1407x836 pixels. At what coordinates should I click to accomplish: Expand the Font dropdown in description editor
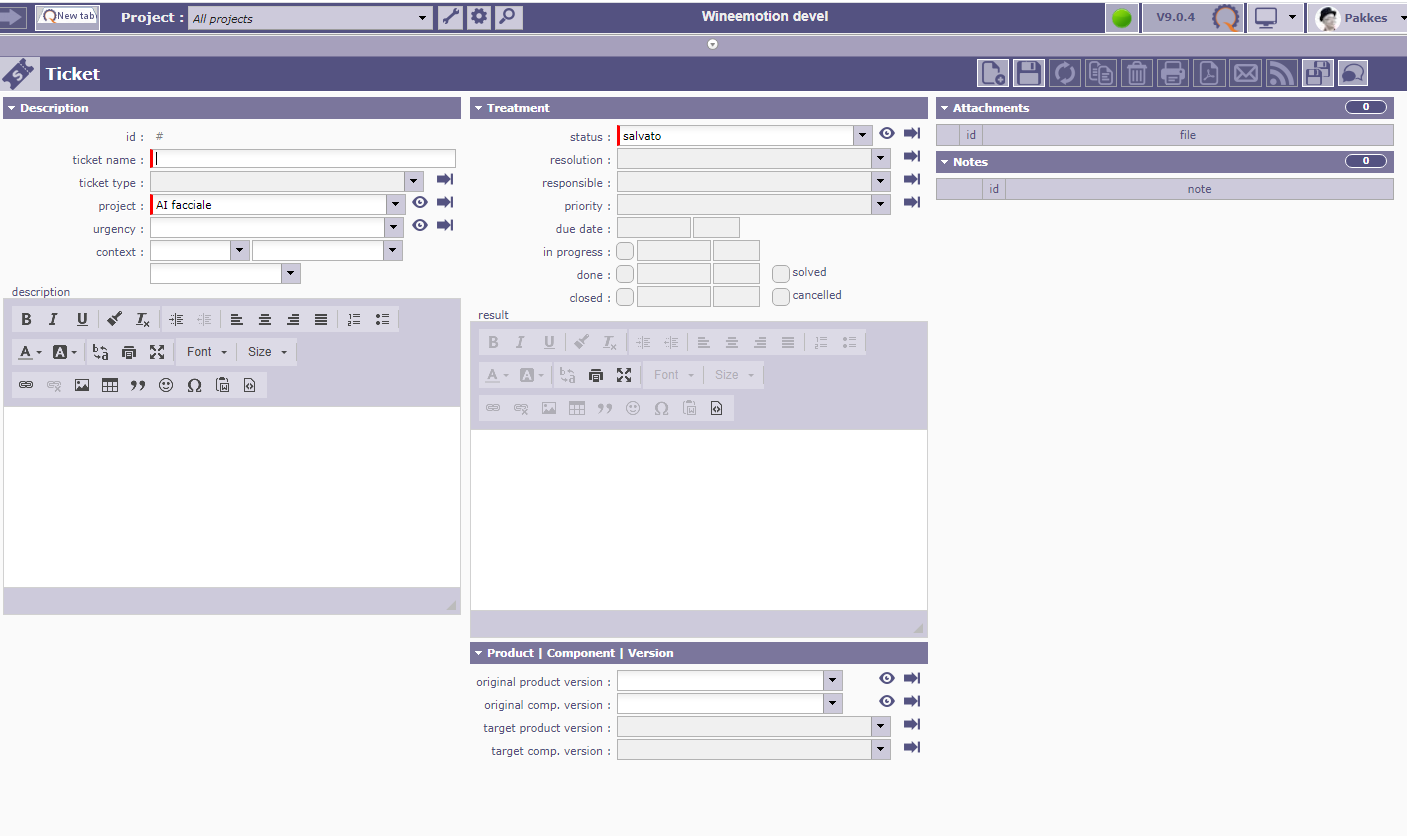click(207, 352)
